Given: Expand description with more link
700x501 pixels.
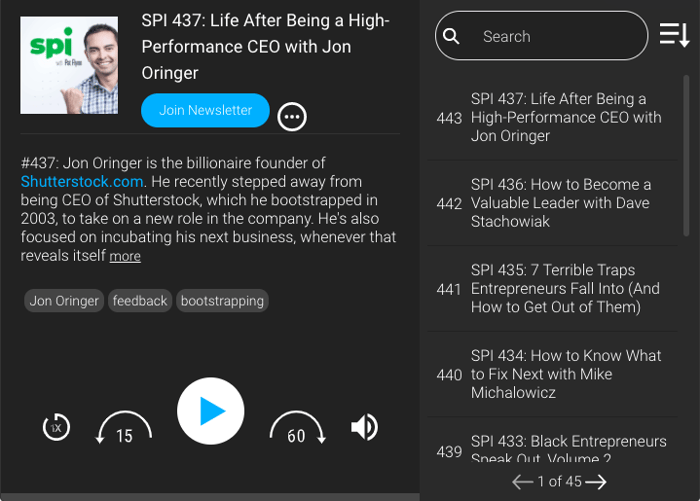Looking at the screenshot, I should tap(125, 257).
